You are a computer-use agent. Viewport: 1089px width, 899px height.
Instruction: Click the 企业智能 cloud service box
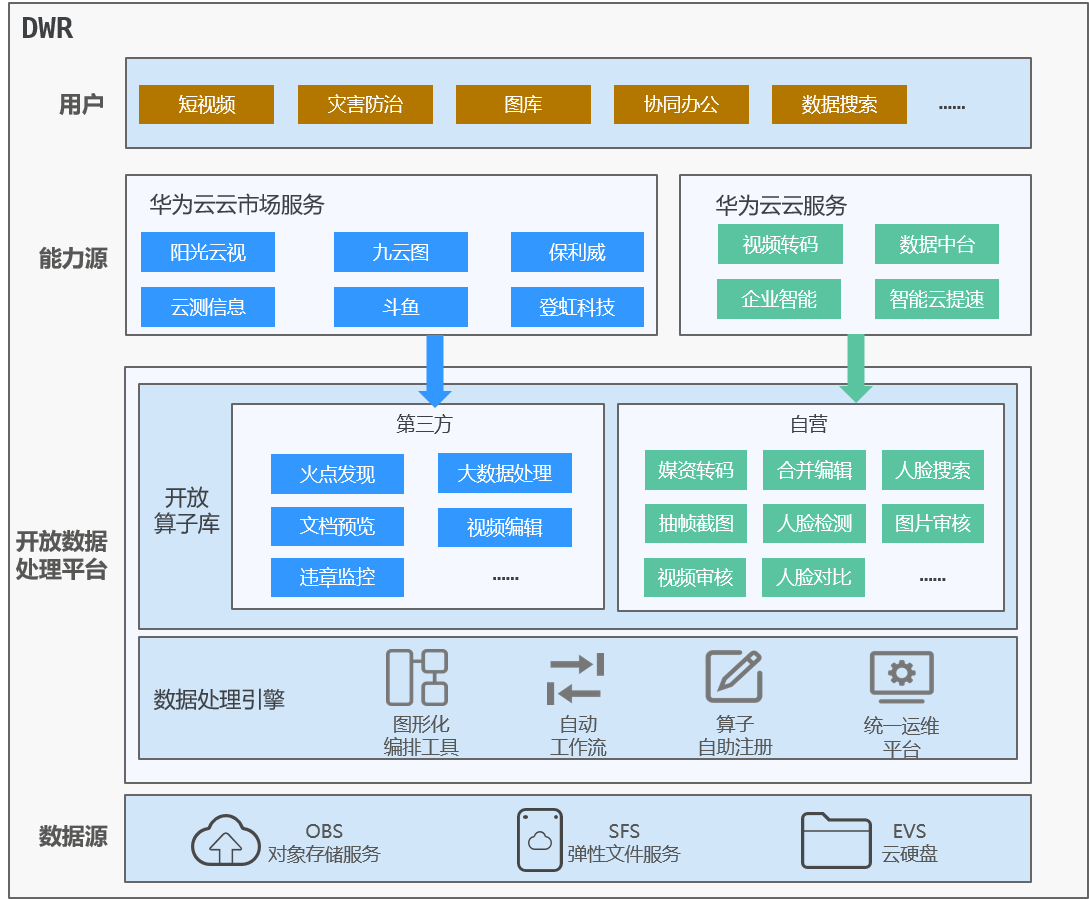[779, 299]
